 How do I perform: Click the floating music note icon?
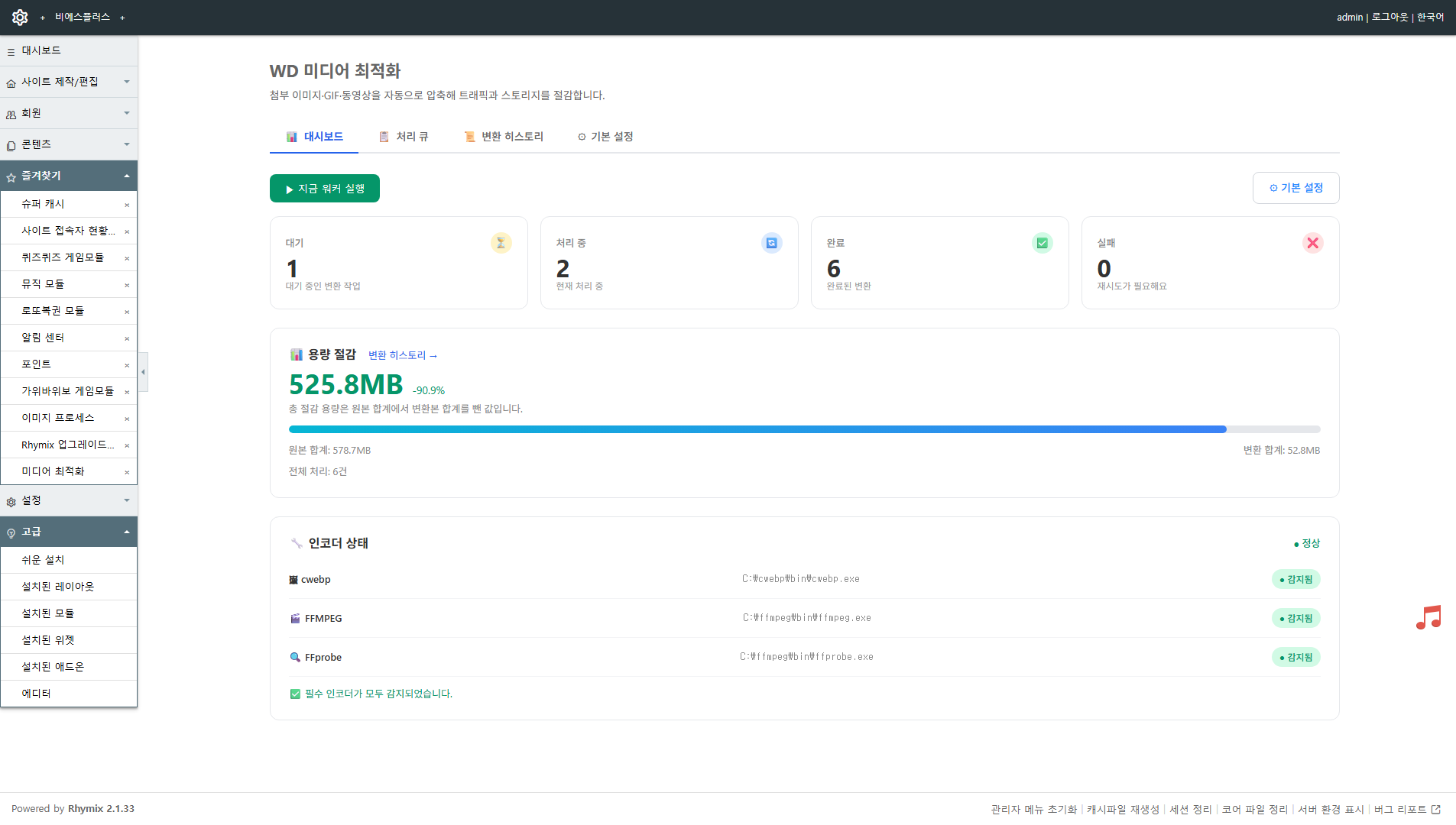pos(1428,617)
